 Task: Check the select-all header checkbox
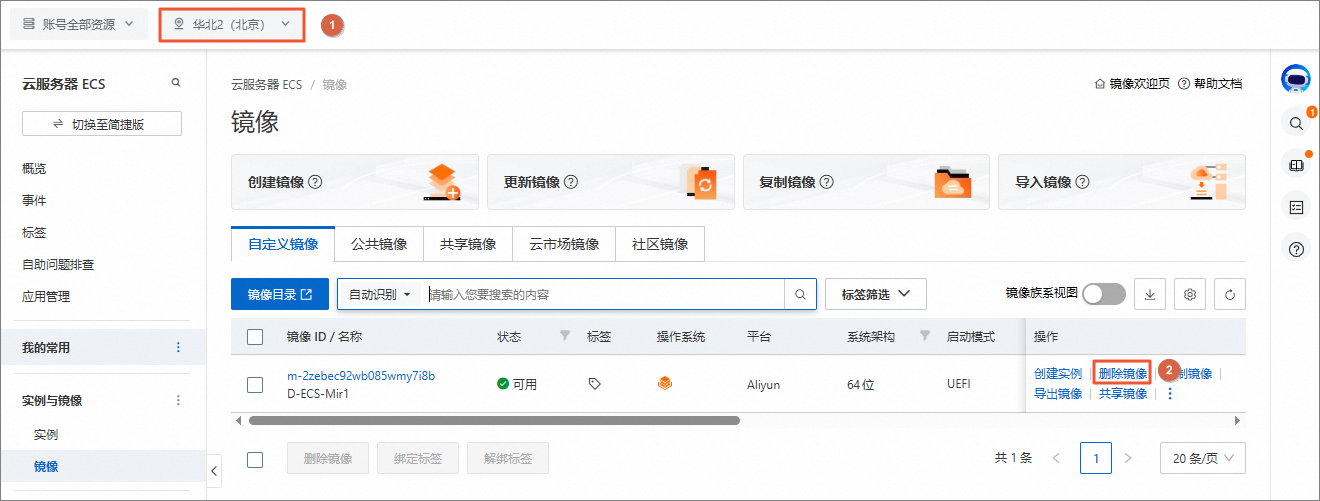pyautogui.click(x=255, y=337)
